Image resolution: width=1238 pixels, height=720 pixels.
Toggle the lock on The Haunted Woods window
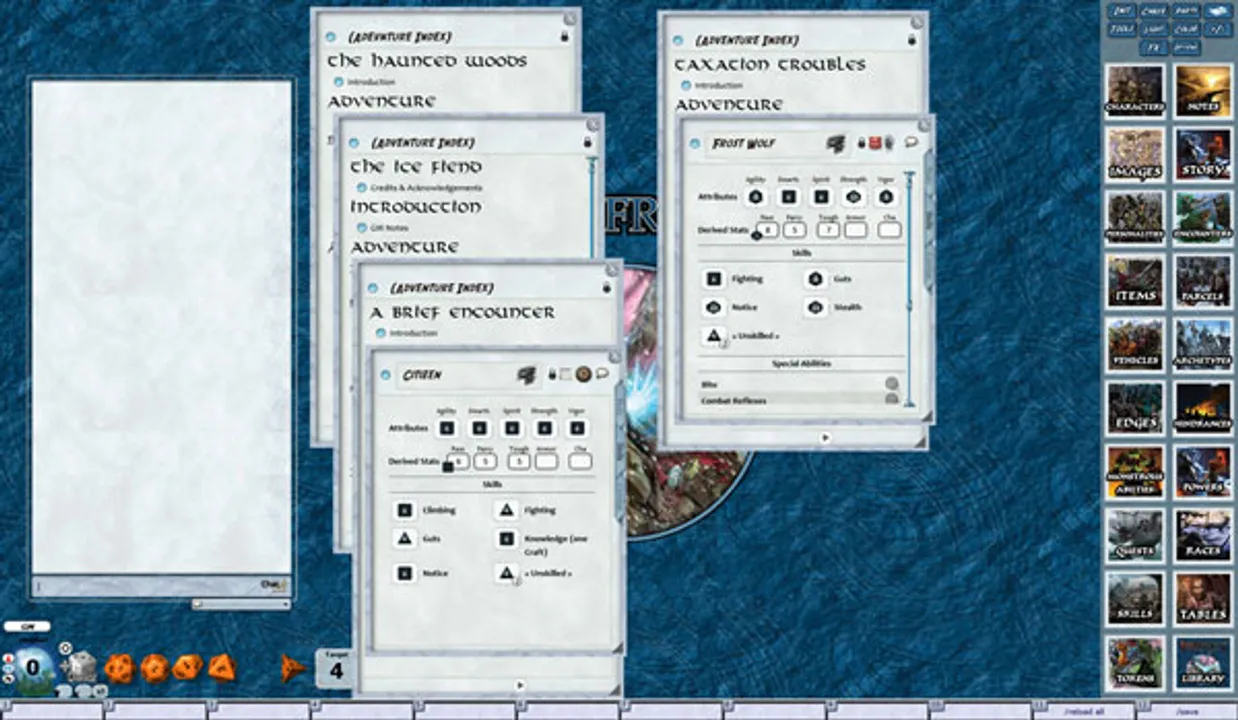(x=564, y=37)
